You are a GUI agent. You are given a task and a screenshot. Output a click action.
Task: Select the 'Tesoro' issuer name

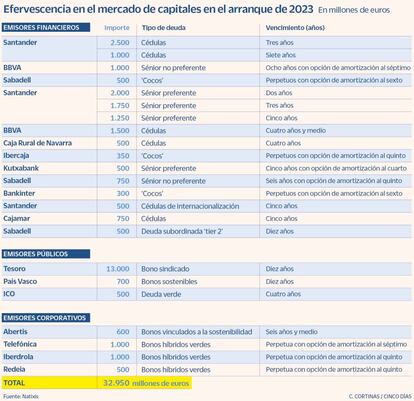pos(14,269)
